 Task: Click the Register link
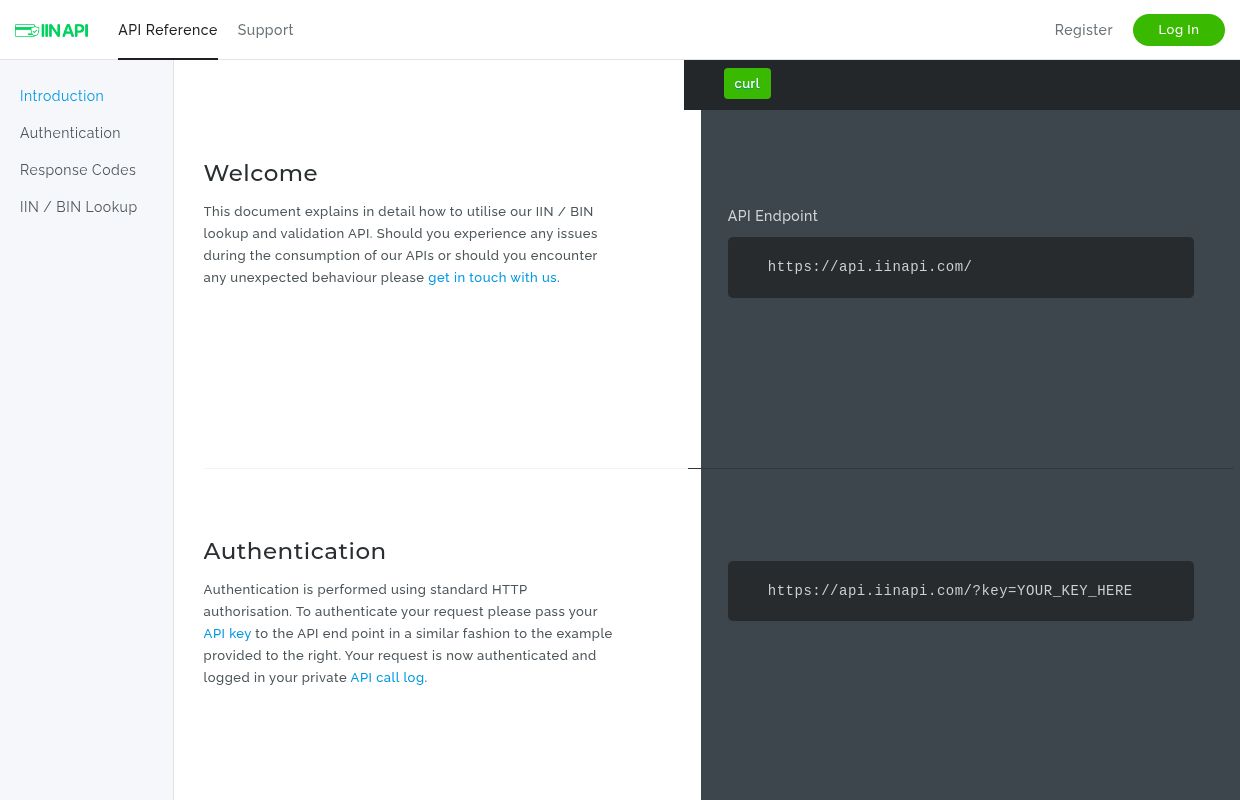[1083, 30]
